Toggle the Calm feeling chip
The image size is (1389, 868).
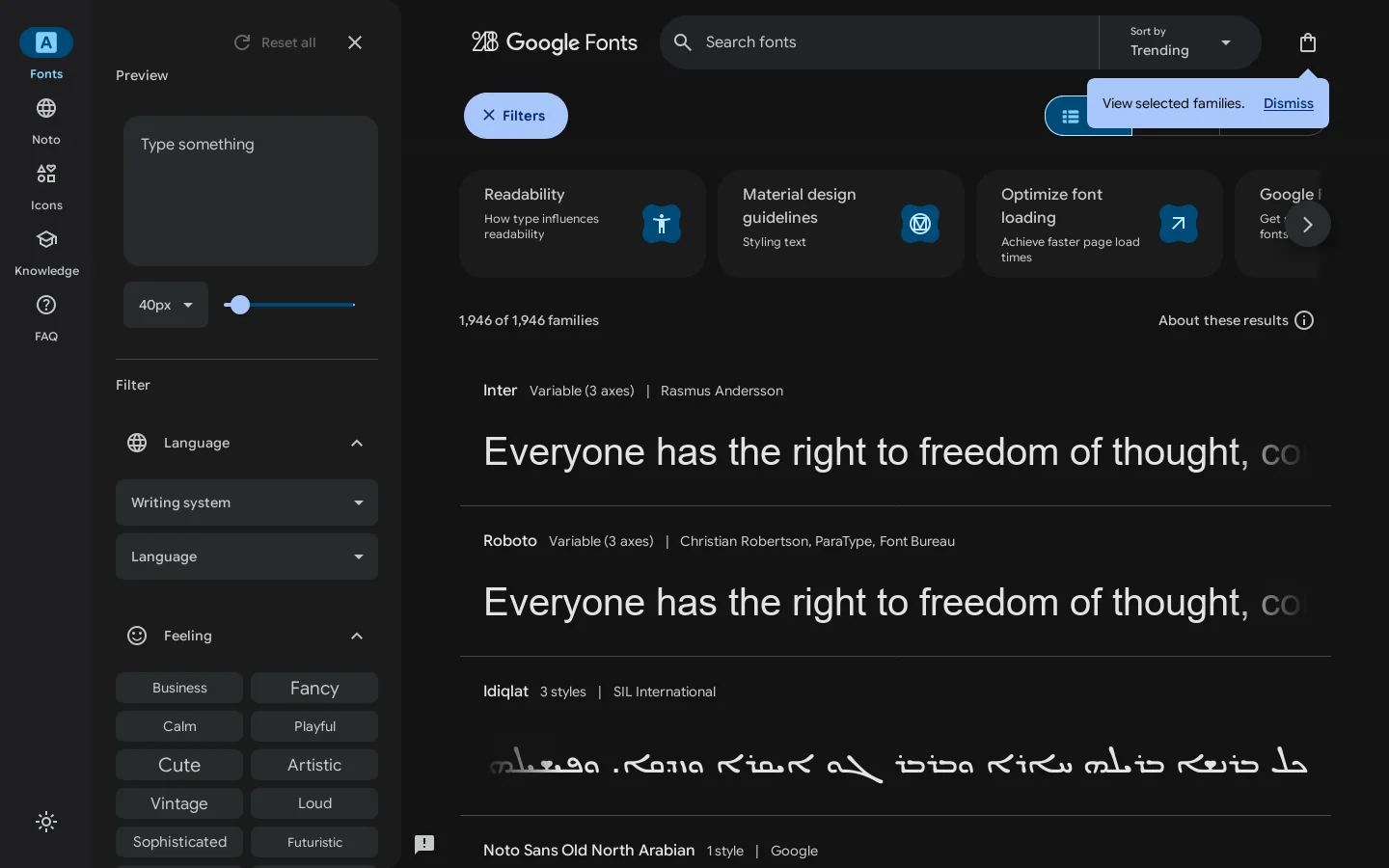tap(179, 726)
